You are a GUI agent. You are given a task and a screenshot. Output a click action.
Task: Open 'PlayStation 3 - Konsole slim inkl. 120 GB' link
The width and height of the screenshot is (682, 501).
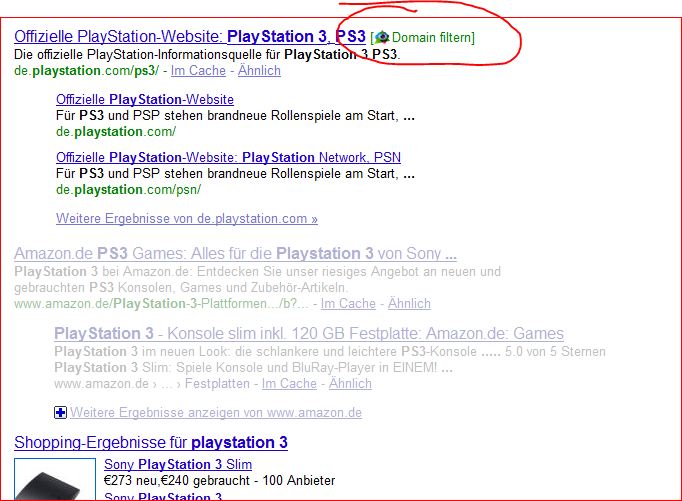coord(309,334)
